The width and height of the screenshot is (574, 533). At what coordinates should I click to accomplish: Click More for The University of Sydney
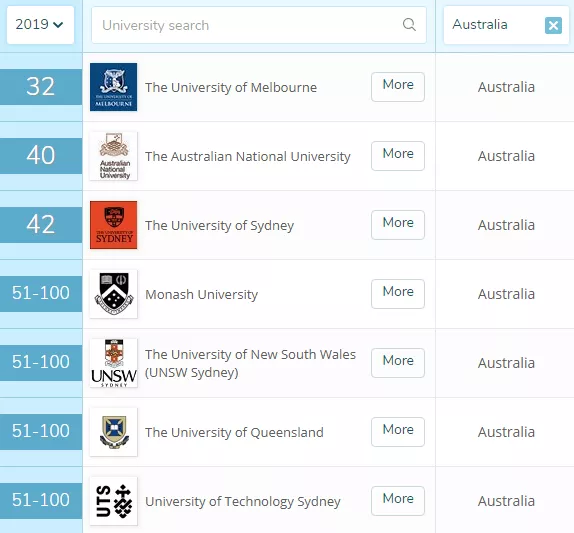[x=398, y=225]
